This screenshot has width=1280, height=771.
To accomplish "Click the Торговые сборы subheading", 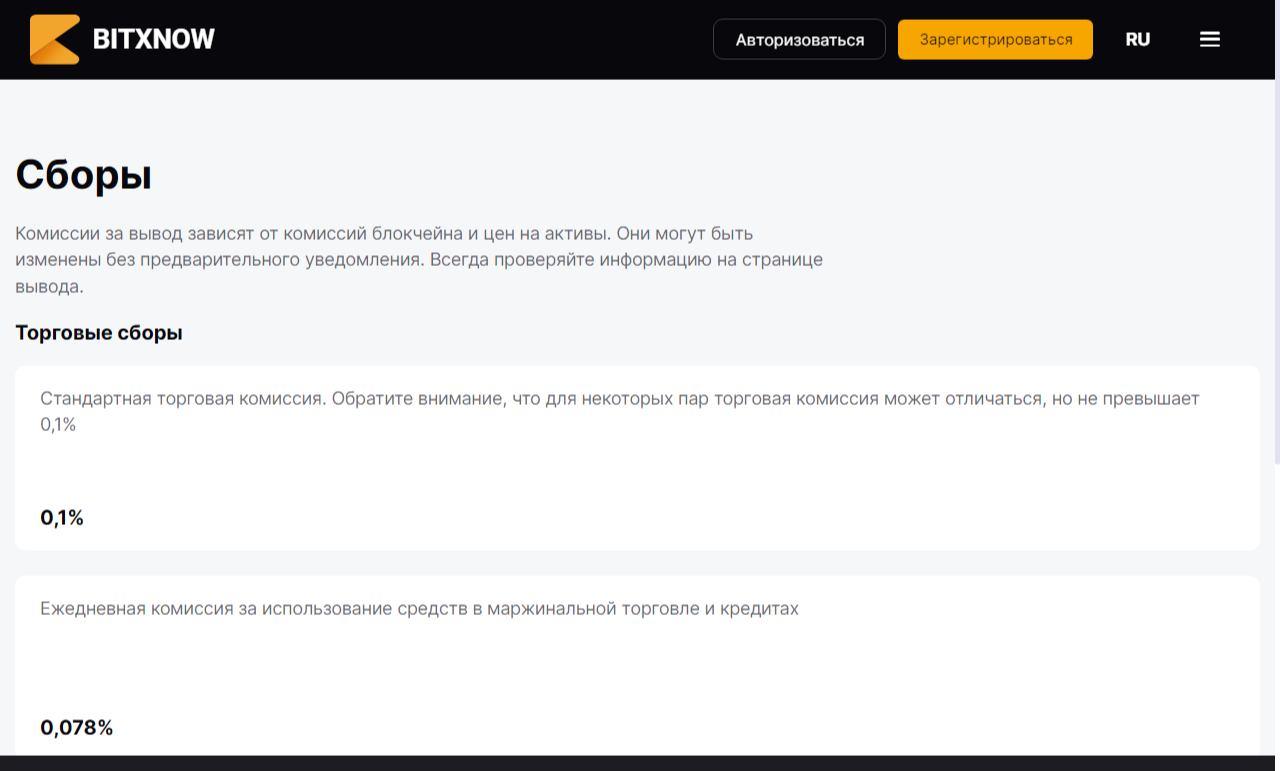I will 99,333.
